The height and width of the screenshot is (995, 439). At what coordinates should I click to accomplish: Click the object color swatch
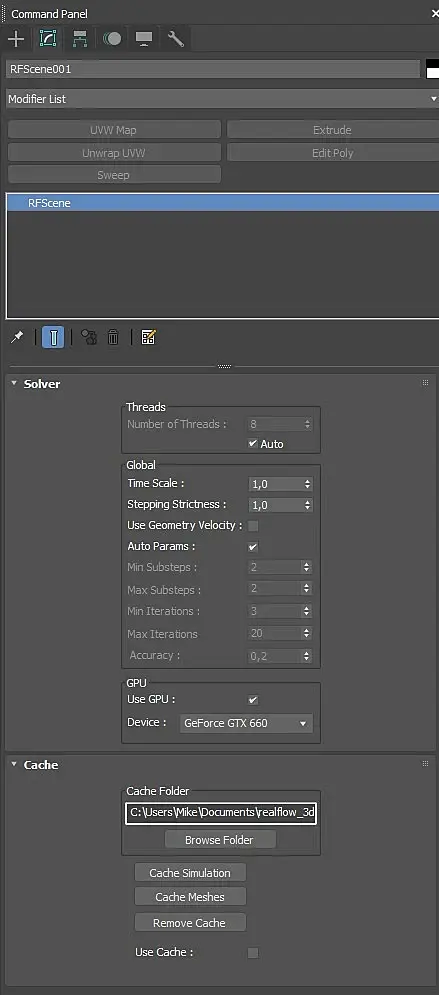pos(433,69)
